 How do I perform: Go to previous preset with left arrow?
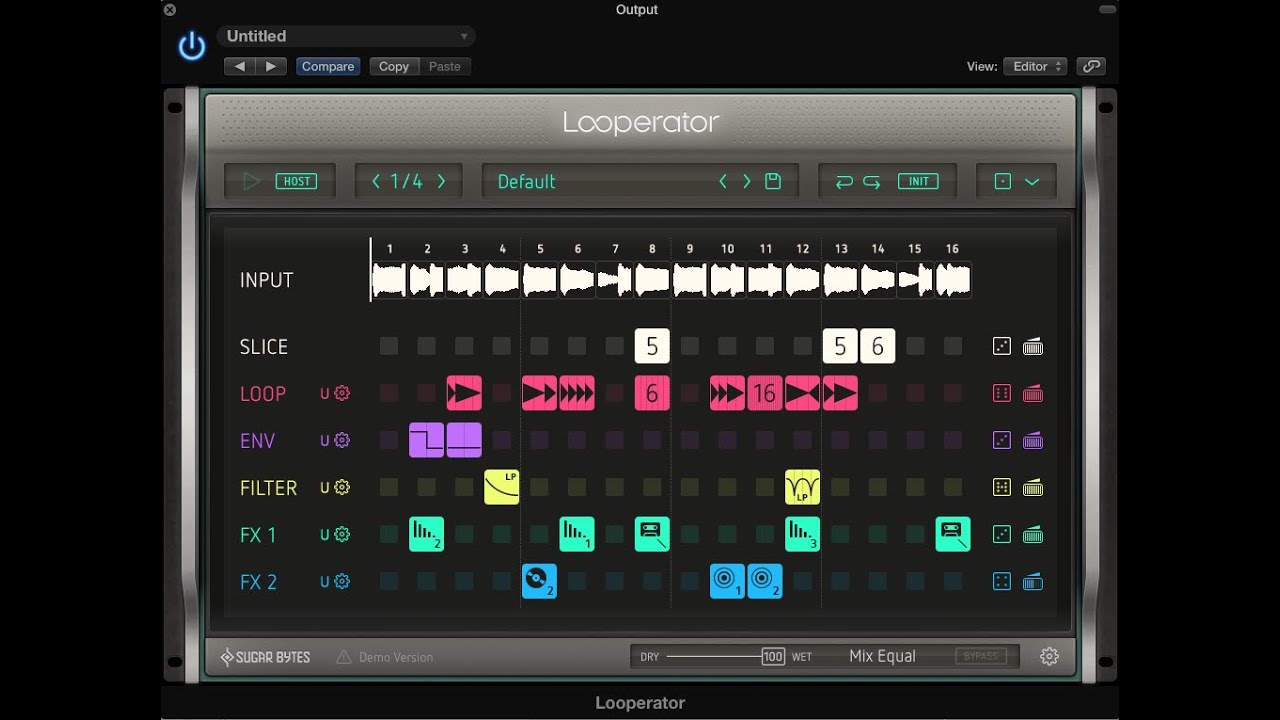pos(240,66)
